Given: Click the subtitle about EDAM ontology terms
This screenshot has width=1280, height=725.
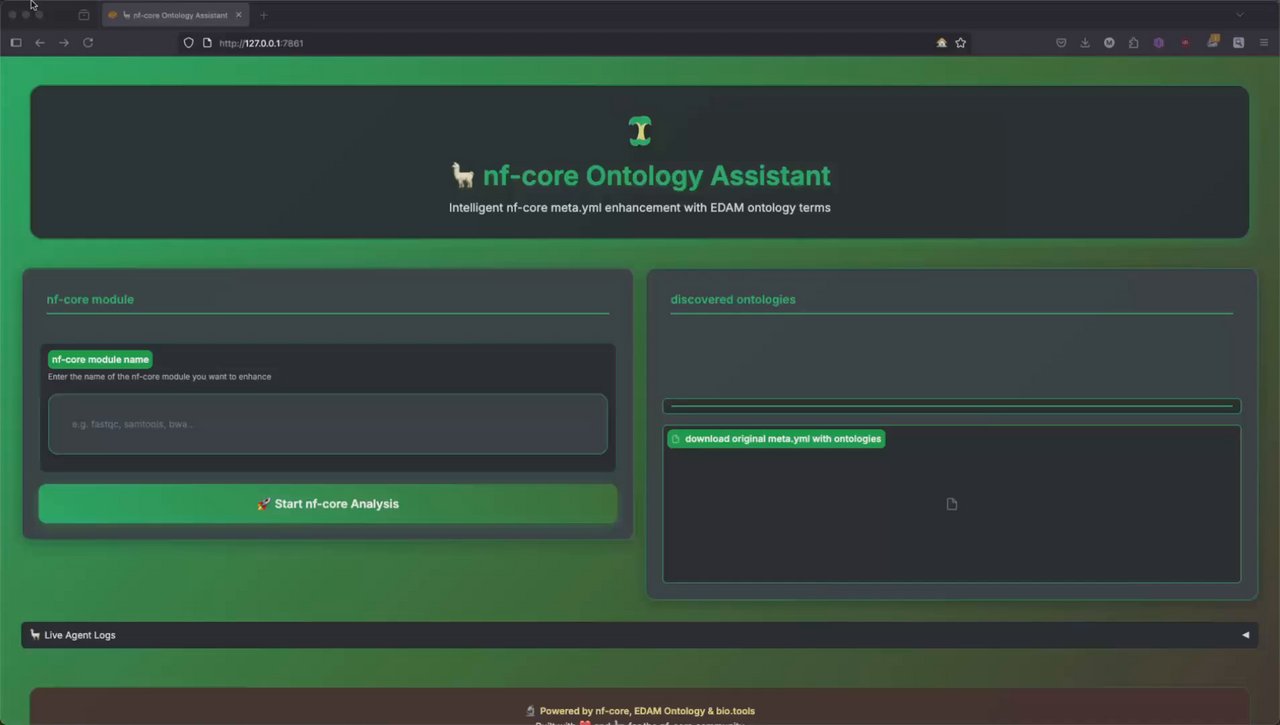Looking at the screenshot, I should (640, 208).
